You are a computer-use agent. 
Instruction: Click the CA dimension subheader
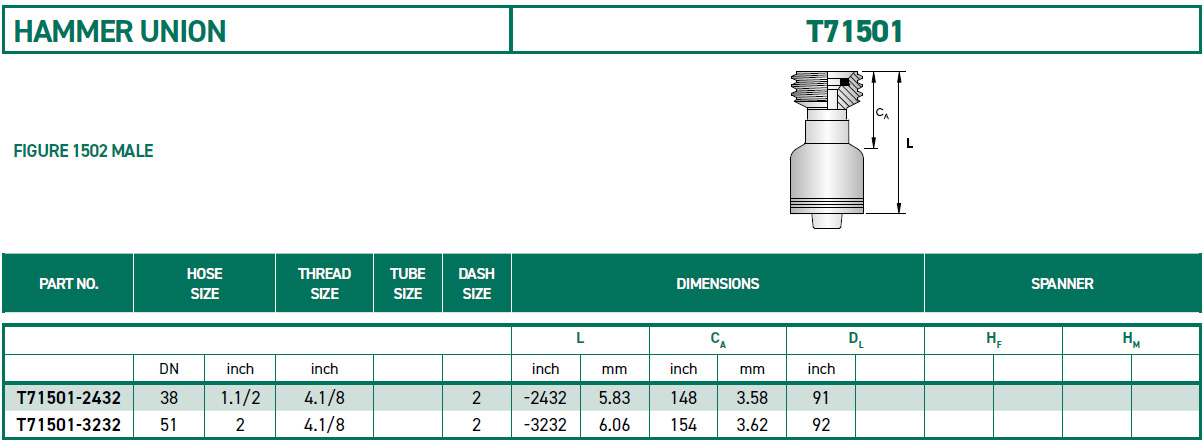pos(718,340)
